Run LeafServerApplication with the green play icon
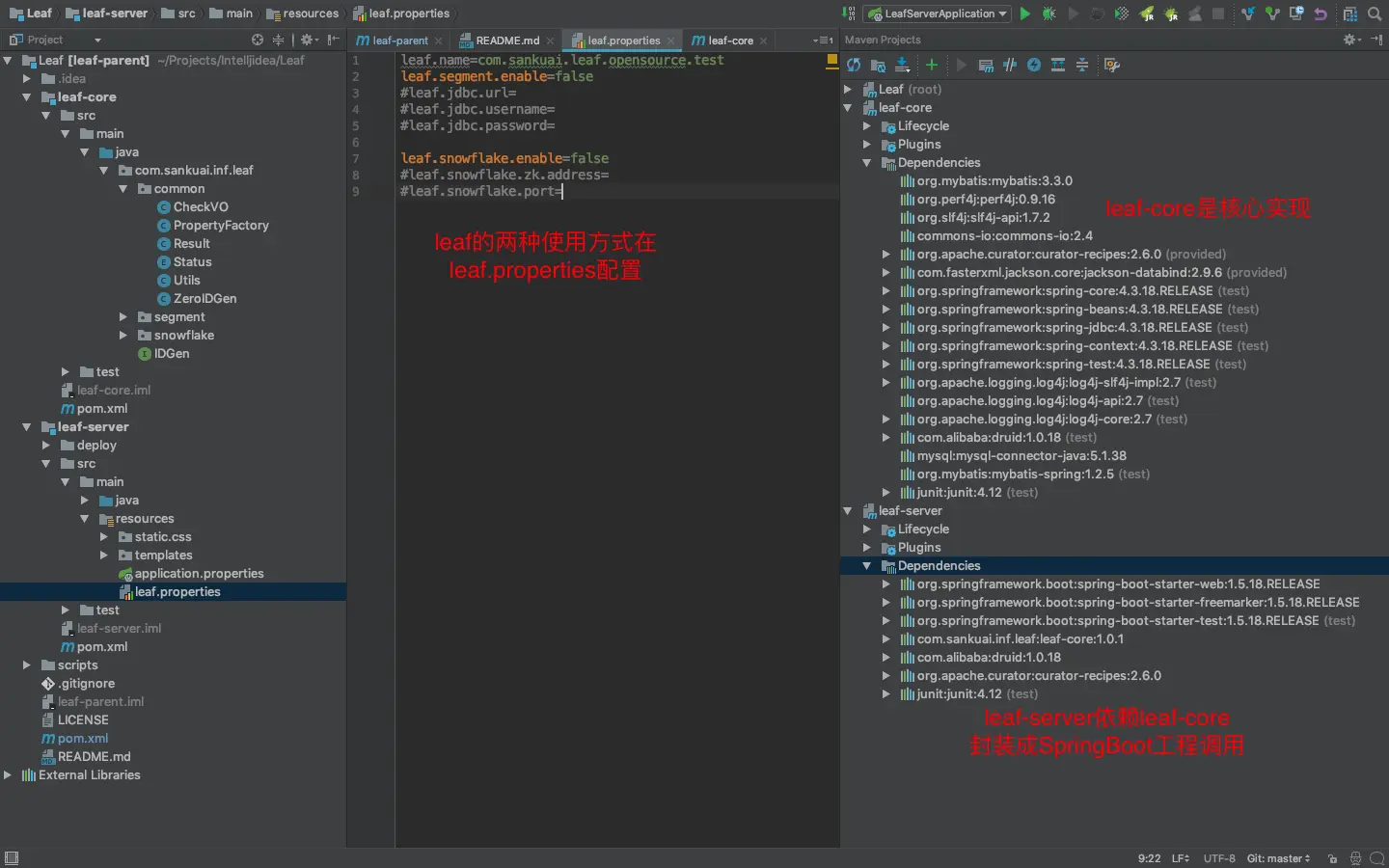This screenshot has width=1389, height=868. coord(1024,14)
